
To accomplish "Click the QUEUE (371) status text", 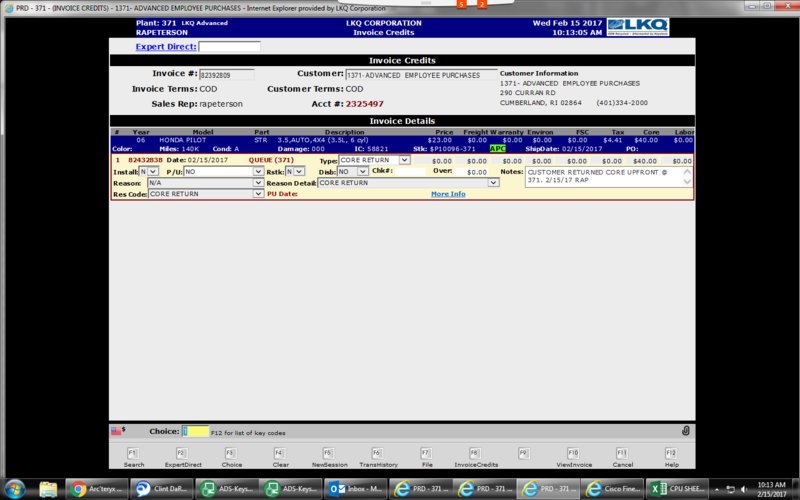I will pyautogui.click(x=271, y=160).
